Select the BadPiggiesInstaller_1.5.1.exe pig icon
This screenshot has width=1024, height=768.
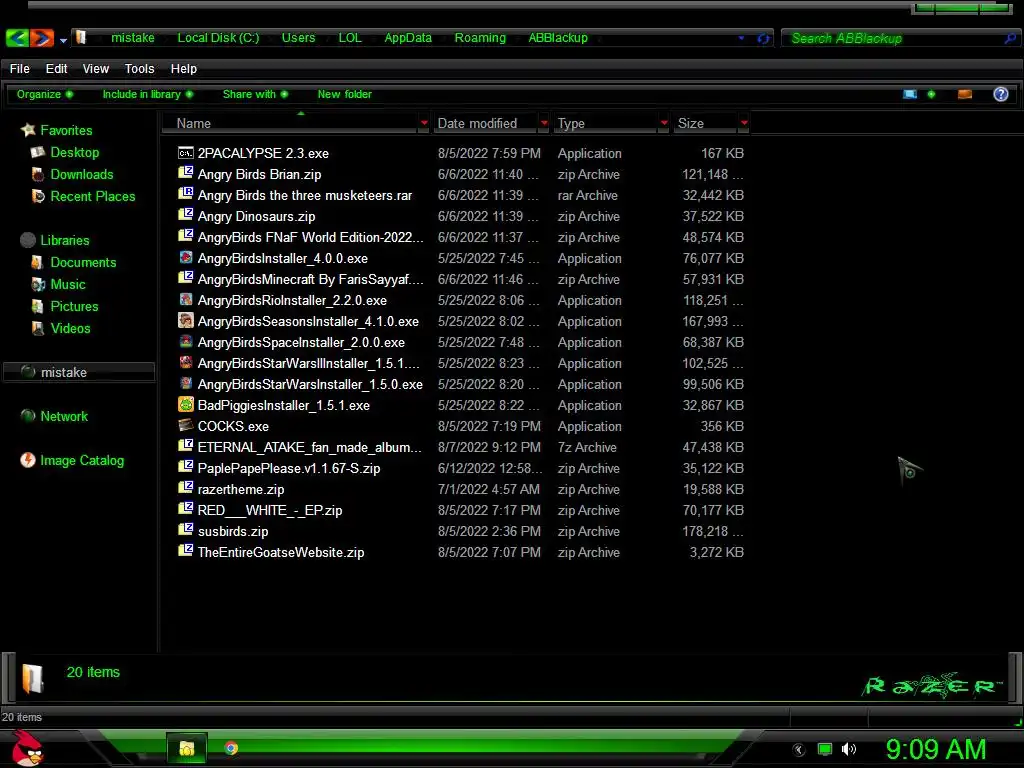[x=185, y=405]
